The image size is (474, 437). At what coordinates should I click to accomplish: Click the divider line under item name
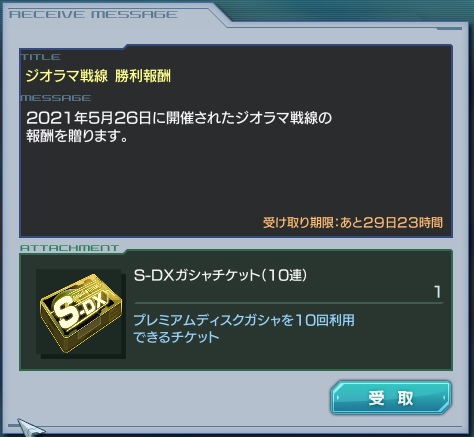coord(289,303)
